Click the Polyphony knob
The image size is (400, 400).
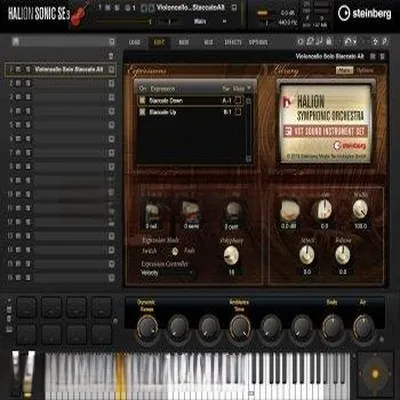point(231,256)
